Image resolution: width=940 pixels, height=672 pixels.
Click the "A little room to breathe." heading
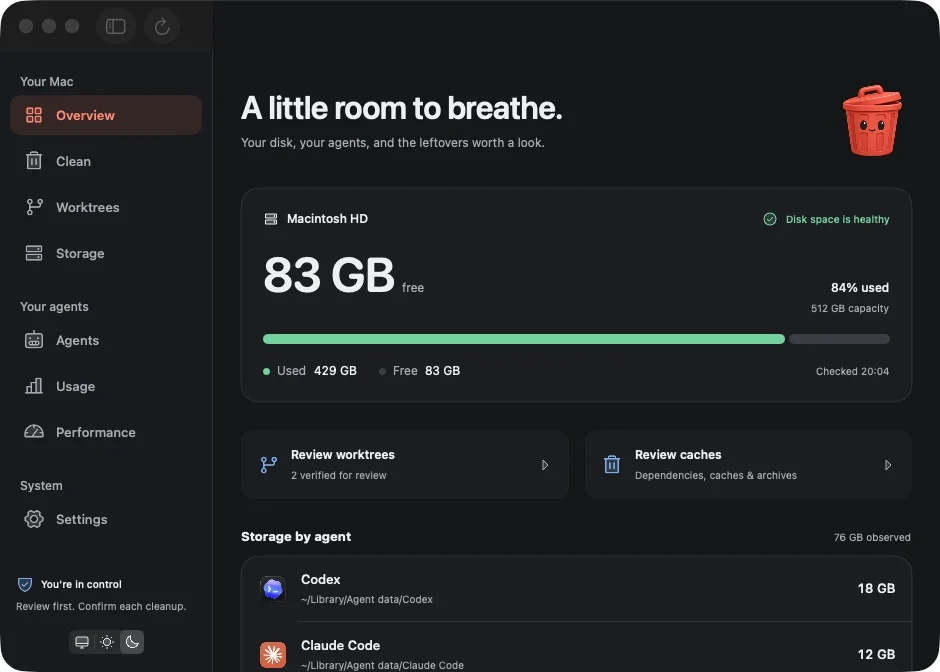point(402,109)
